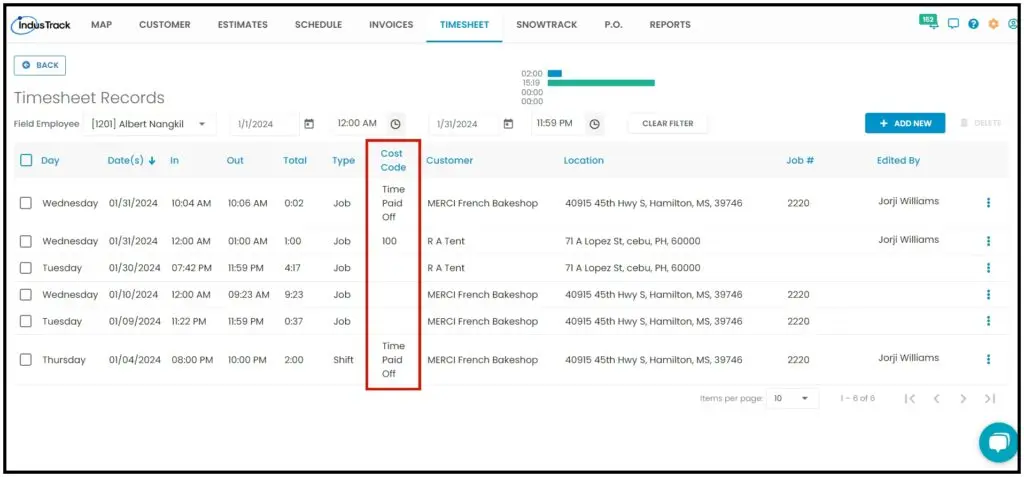Viewport: 1024px width, 477px height.
Task: Select the 01/04/2024 Thursday row checkbox
Action: click(25, 359)
